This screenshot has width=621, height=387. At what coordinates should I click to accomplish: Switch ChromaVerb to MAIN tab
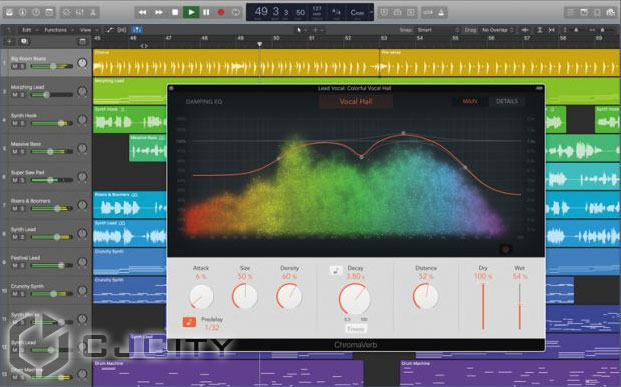point(470,101)
